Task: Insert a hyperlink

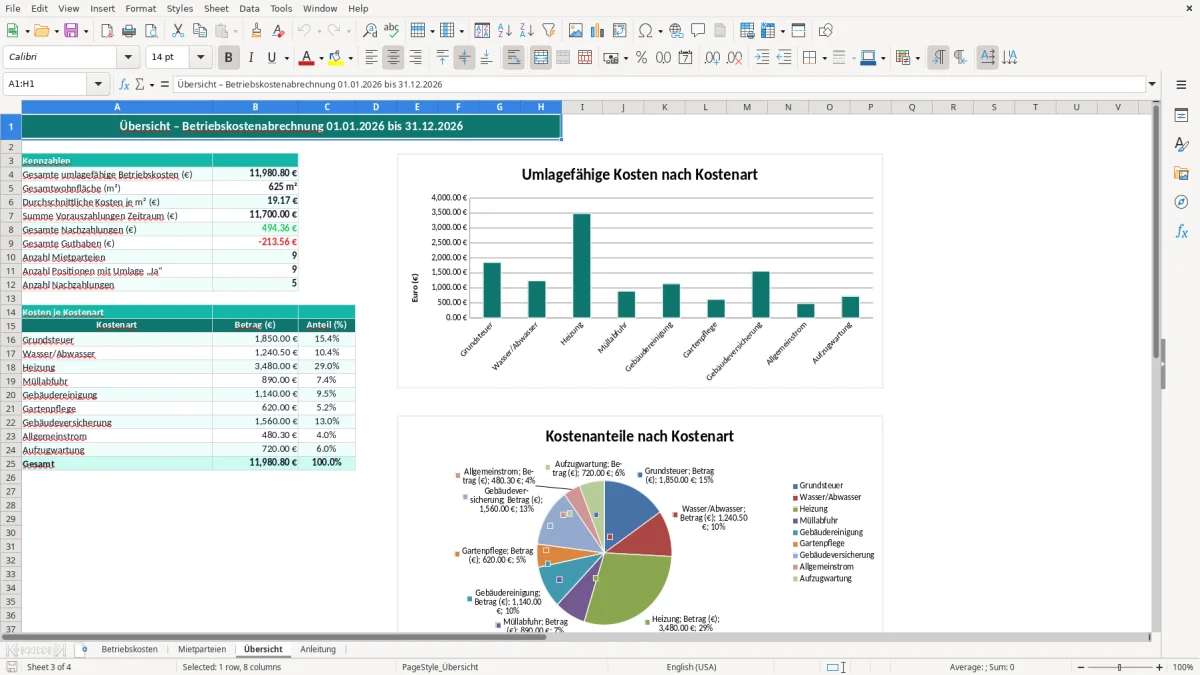Action: pyautogui.click(x=676, y=31)
